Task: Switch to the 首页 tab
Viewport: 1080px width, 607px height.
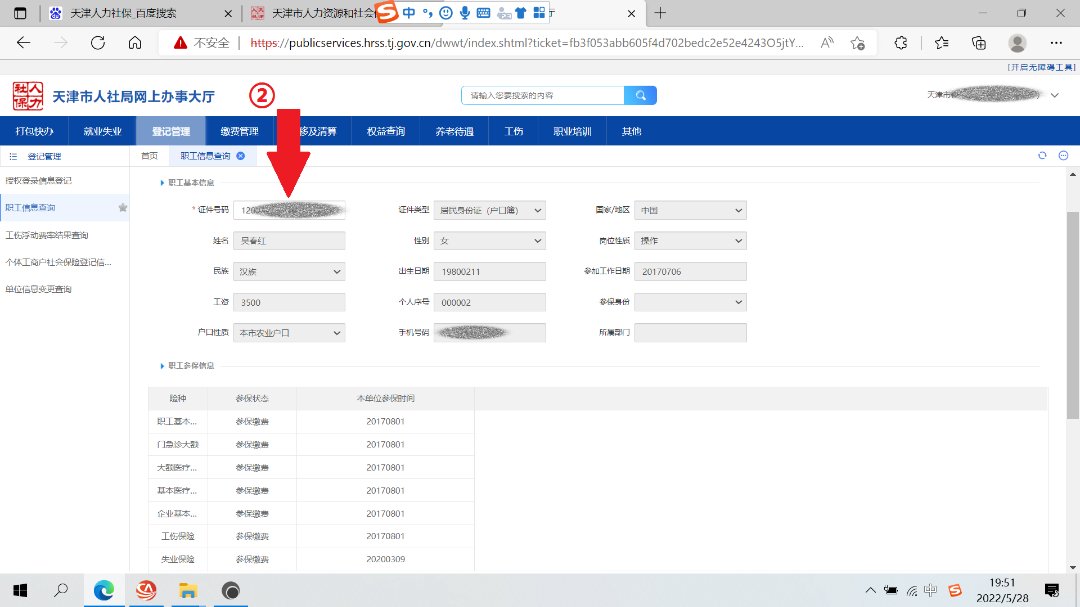Action: [149, 156]
